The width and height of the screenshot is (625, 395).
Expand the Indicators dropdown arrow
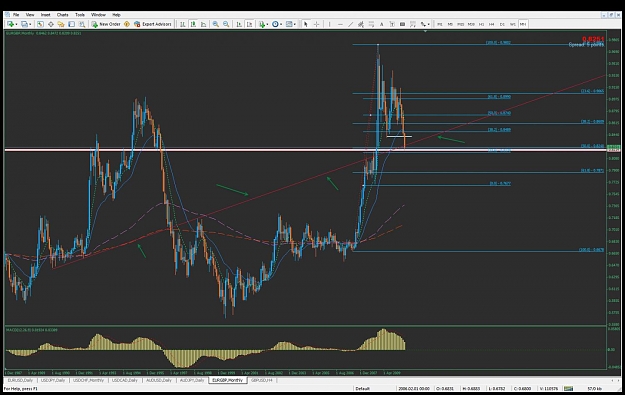[267, 24]
